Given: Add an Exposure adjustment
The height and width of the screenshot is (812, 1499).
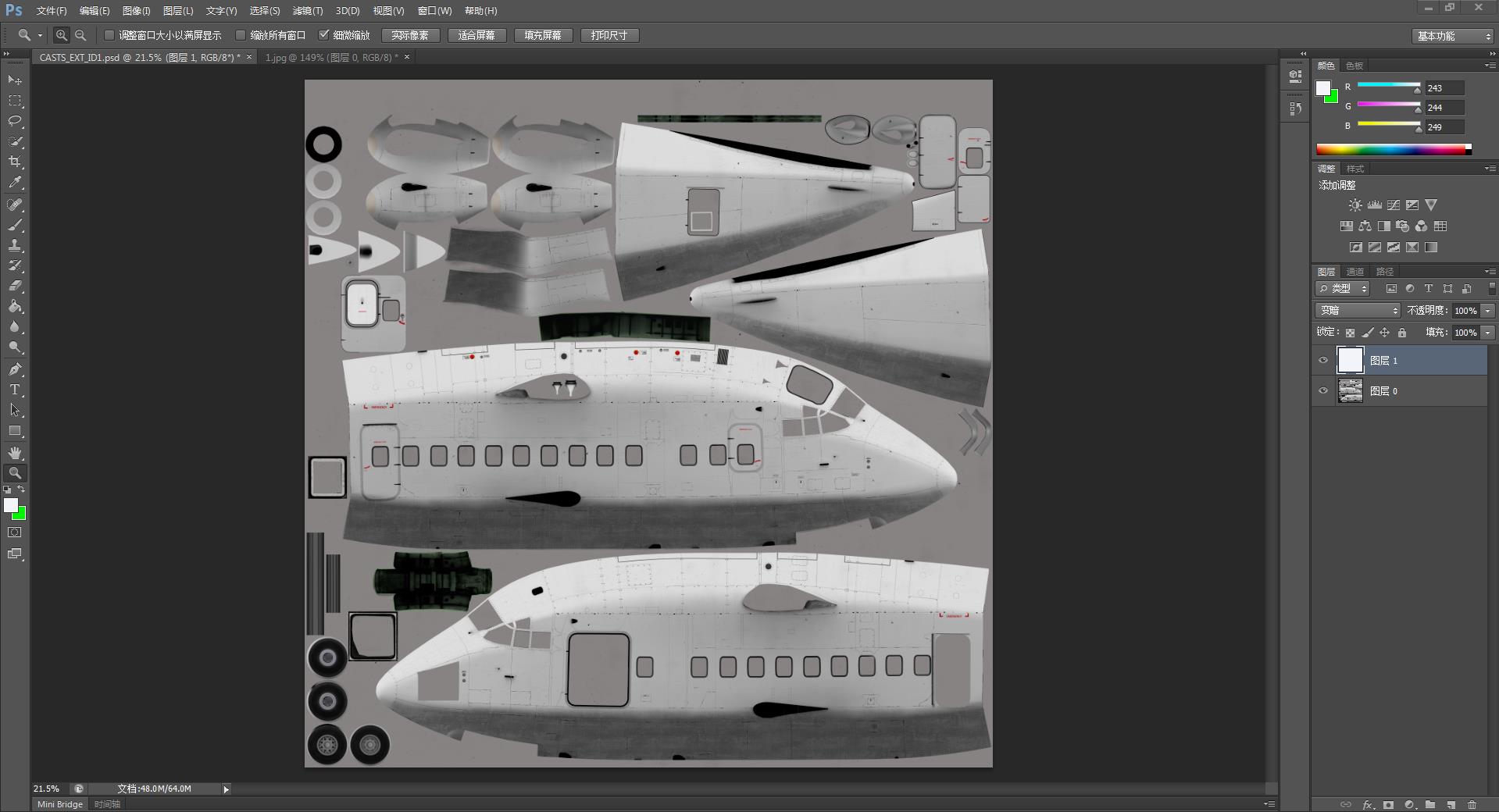Looking at the screenshot, I should click(x=1412, y=205).
